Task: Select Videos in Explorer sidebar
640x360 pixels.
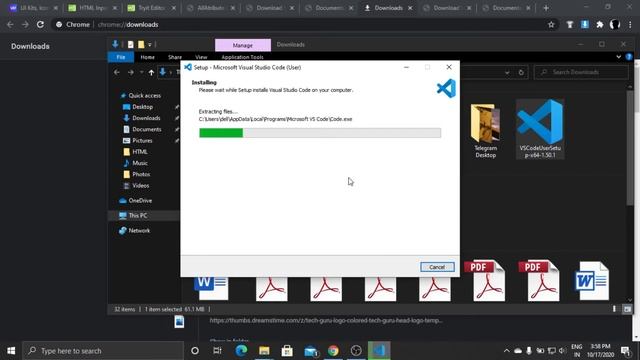Action: [140, 185]
